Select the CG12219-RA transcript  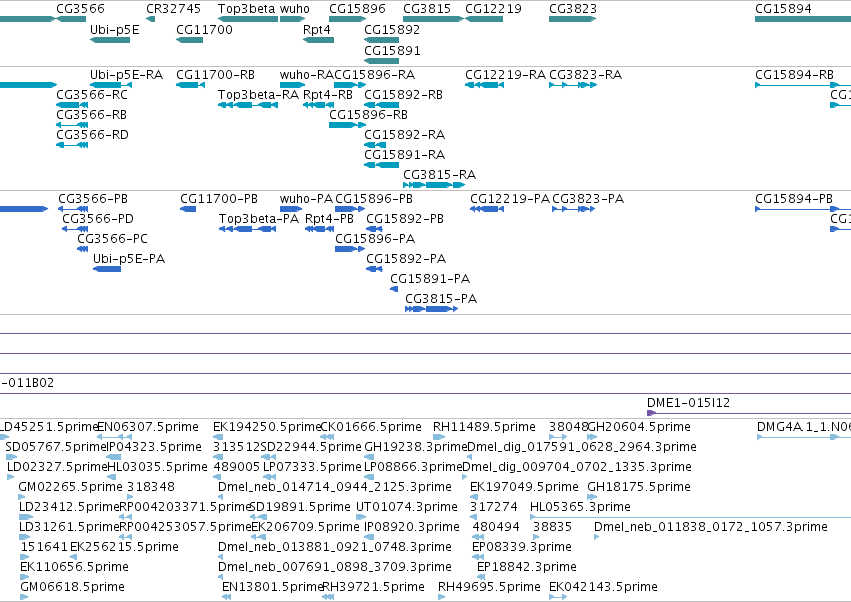coord(505,75)
